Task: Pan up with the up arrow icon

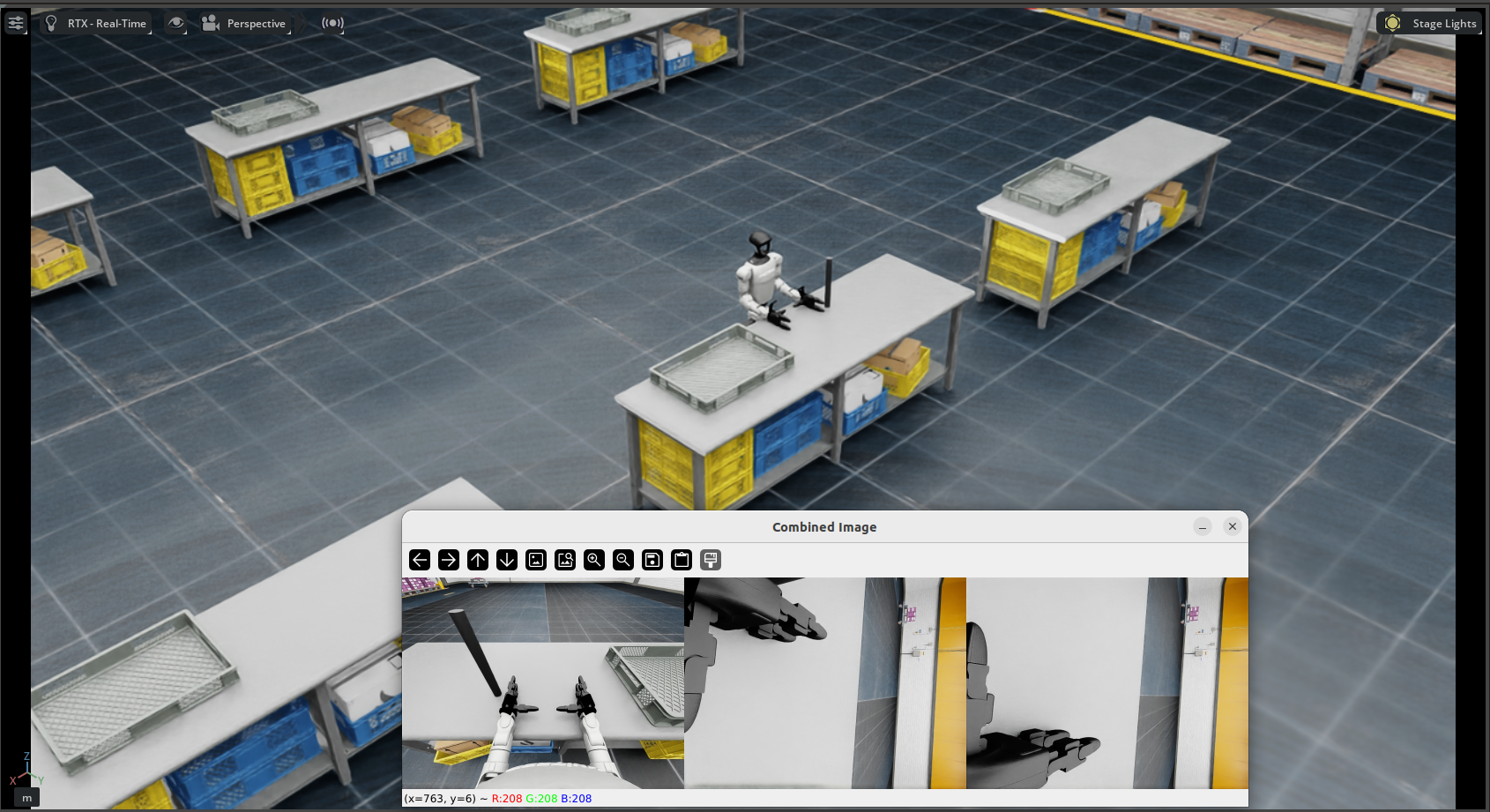Action: point(478,560)
